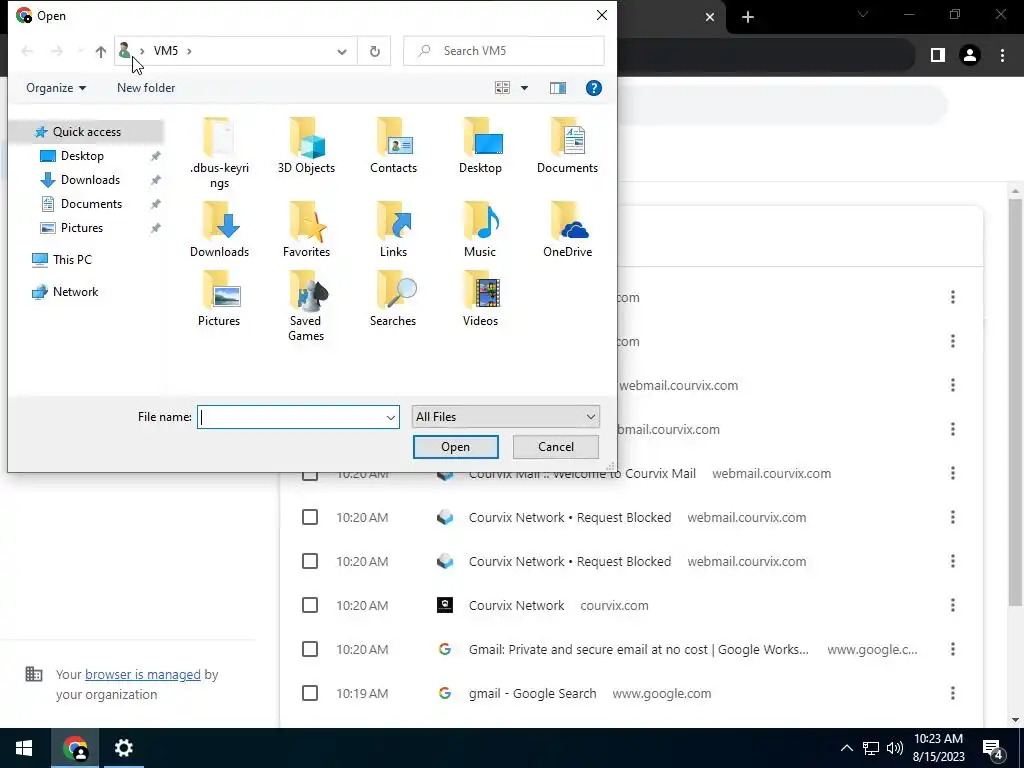Viewport: 1024px width, 768px height.
Task: Open actions menu for gmail - Google Search
Action: (953, 693)
